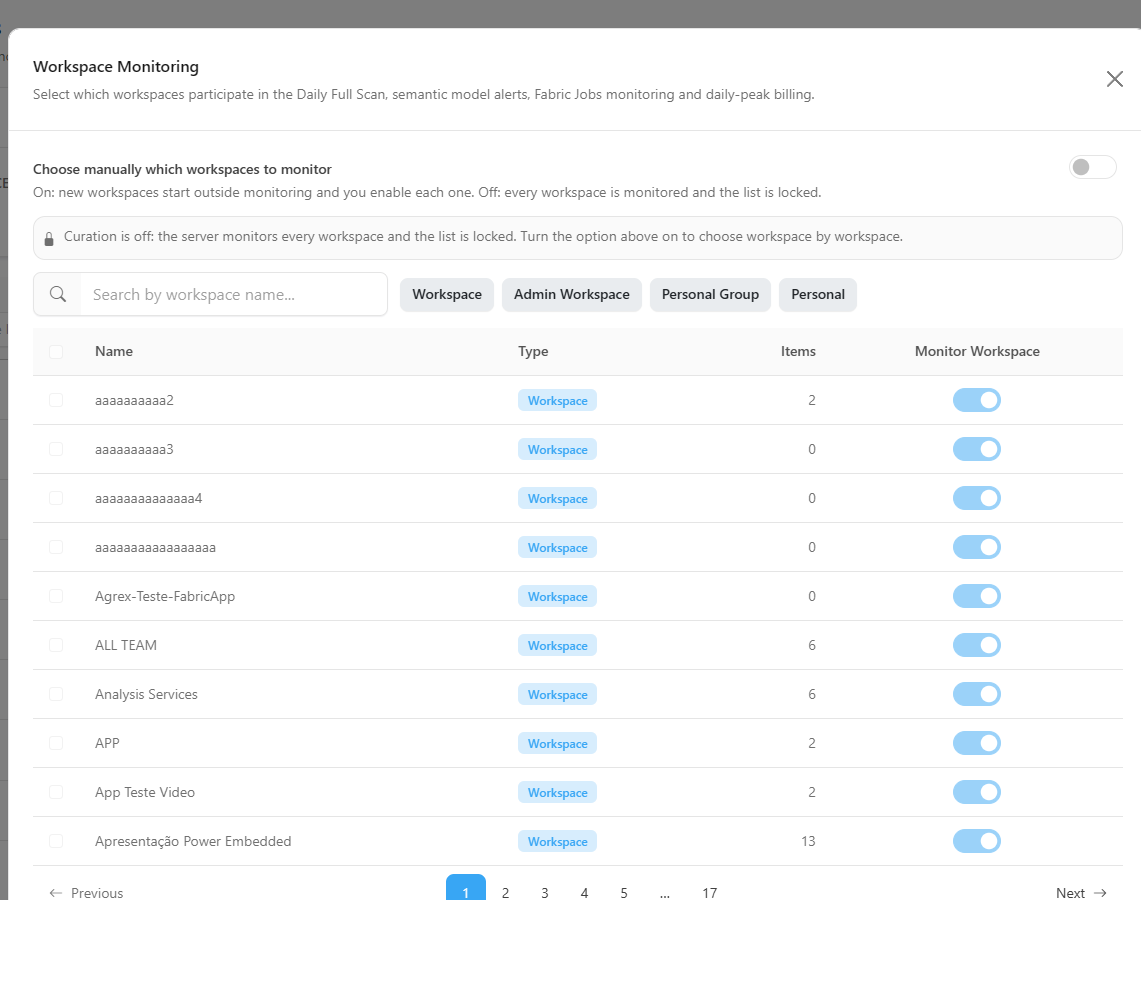Image resolution: width=1141 pixels, height=994 pixels.
Task: Check the Agrex-Teste-FabricApp row checkbox
Action: (x=56, y=596)
